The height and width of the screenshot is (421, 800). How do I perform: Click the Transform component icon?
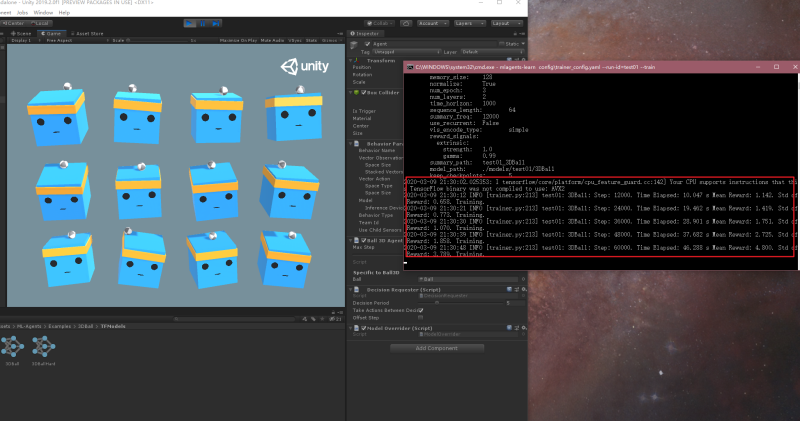tap(357, 61)
